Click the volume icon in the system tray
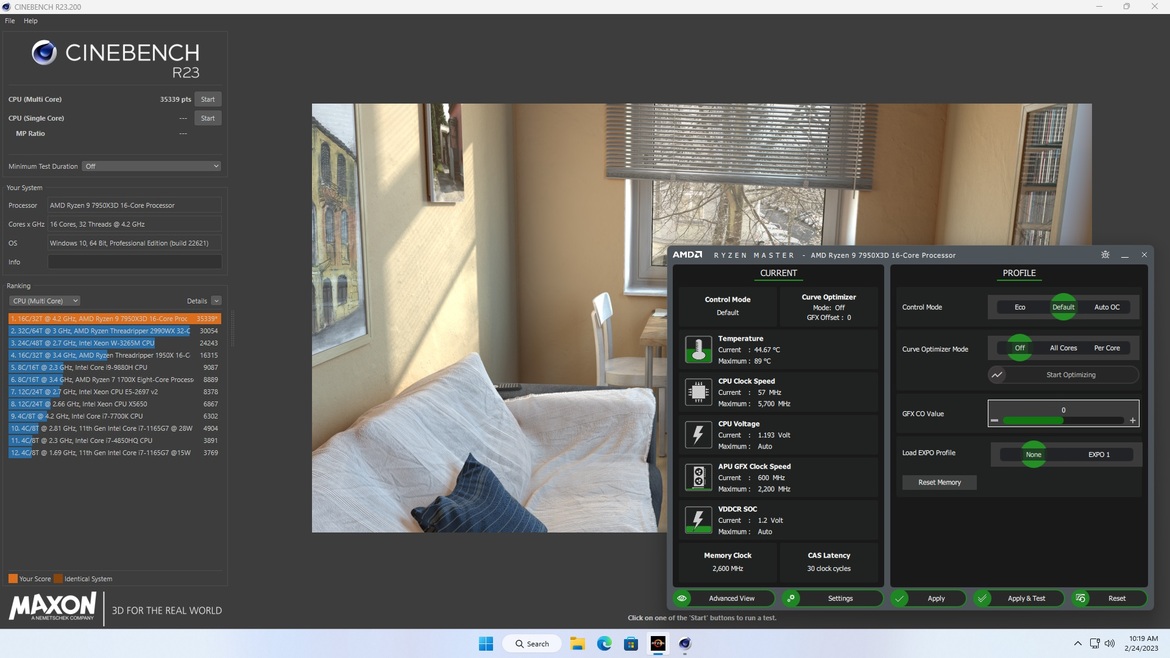 [x=1110, y=644]
